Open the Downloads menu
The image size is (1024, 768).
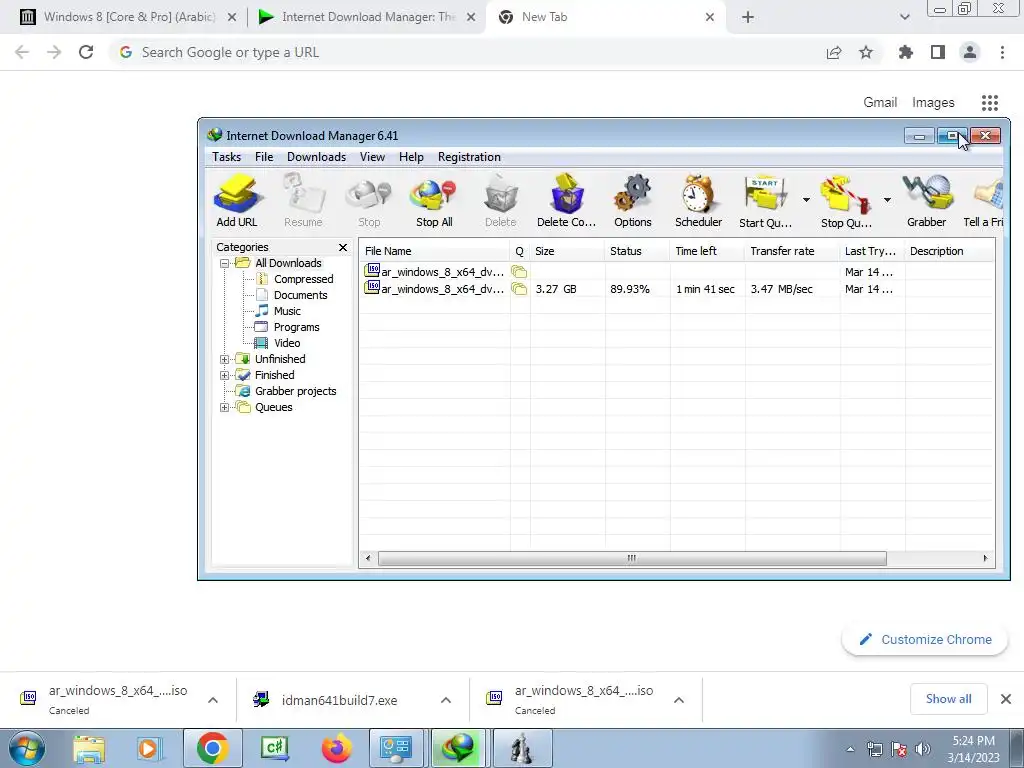317,157
